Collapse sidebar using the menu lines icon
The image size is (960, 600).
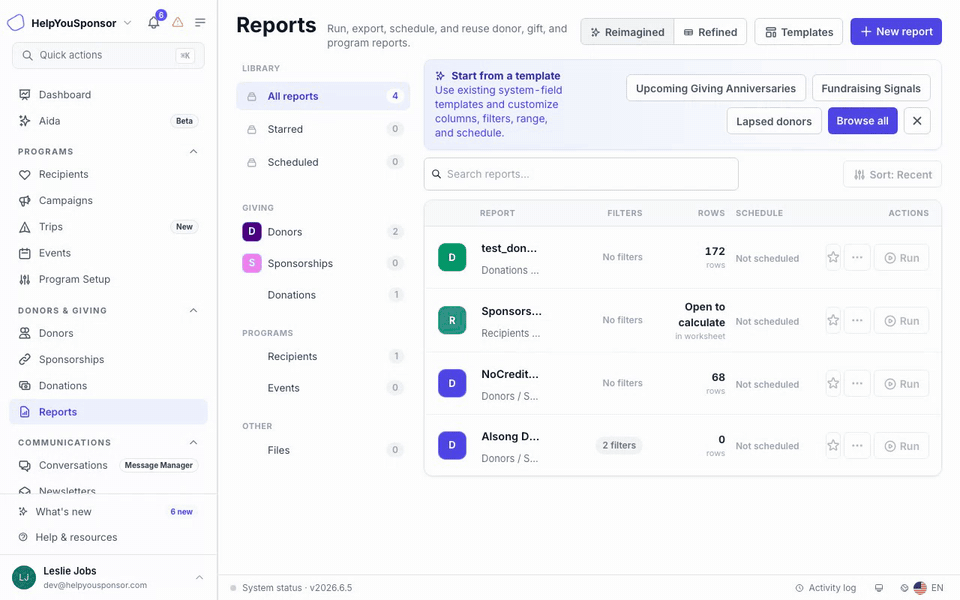tap(200, 23)
